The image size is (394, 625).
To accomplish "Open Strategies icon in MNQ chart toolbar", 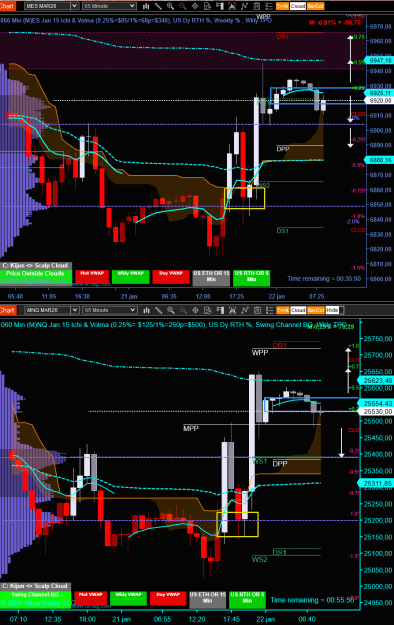I will coord(257,310).
